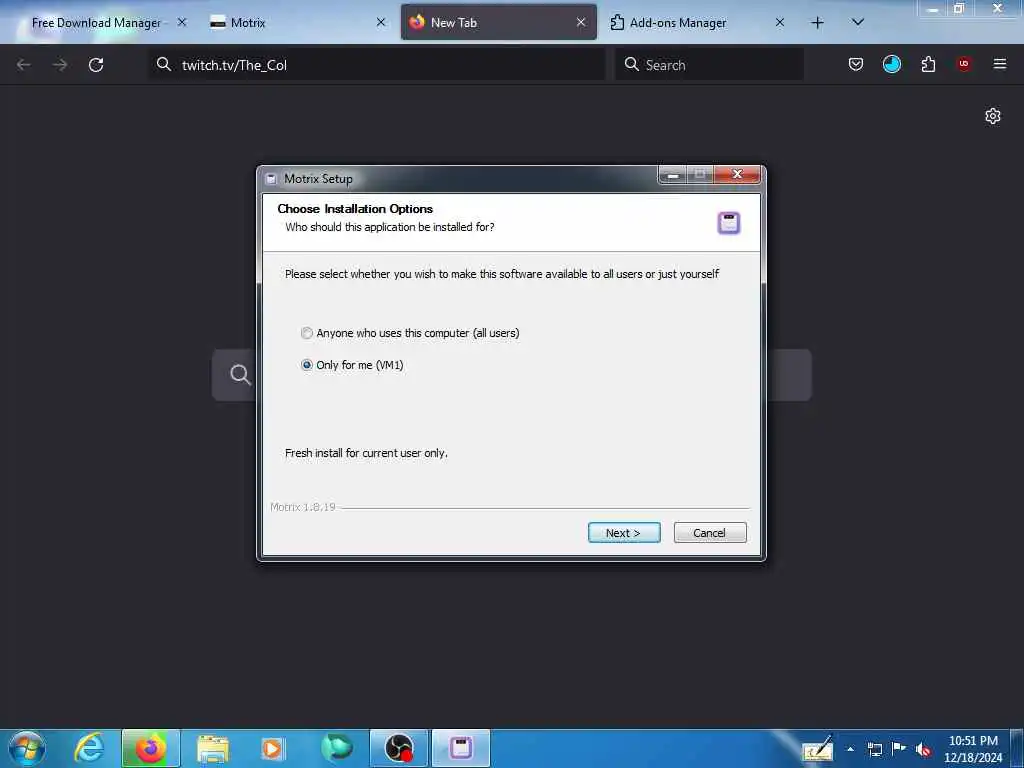Screen dimensions: 1024x768
Task: Click Next in the Motrix Setup dialog
Action: point(624,533)
